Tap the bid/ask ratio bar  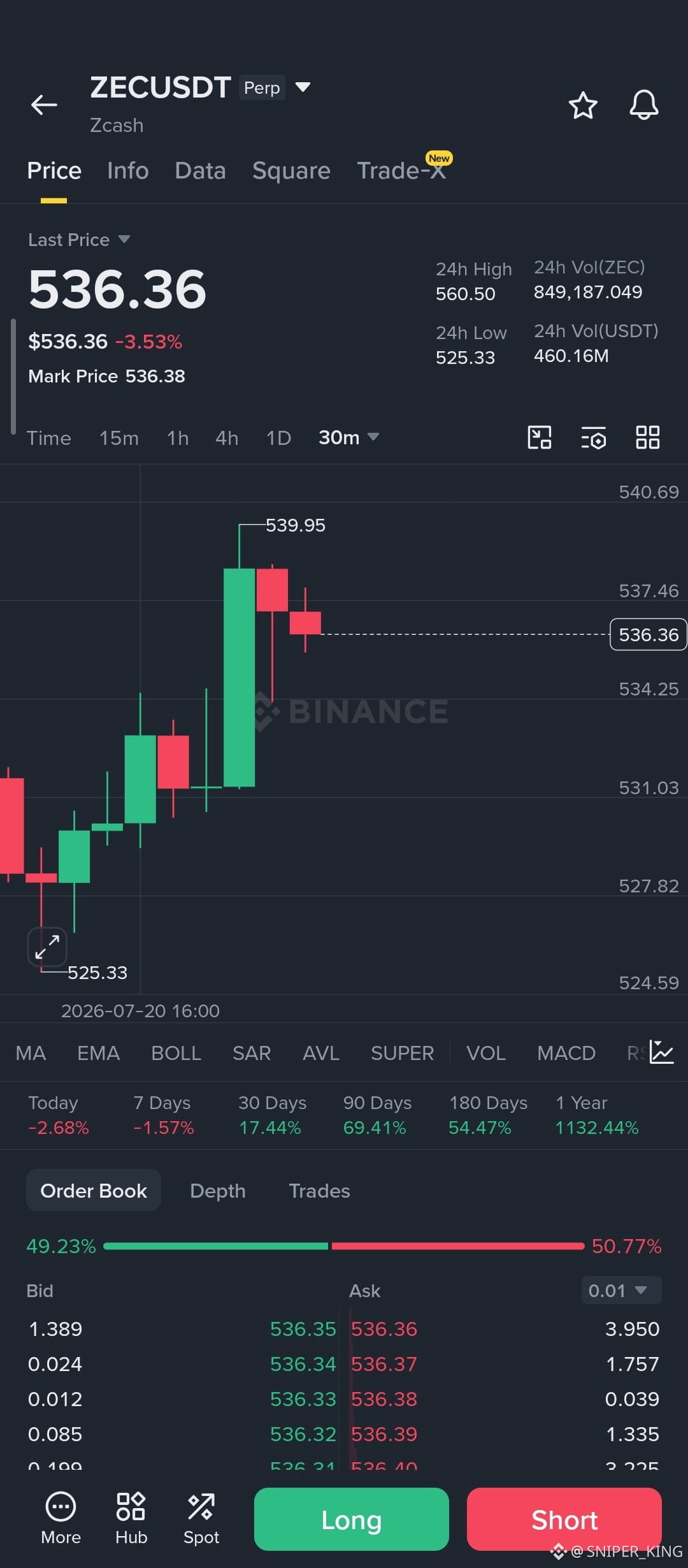click(344, 1246)
